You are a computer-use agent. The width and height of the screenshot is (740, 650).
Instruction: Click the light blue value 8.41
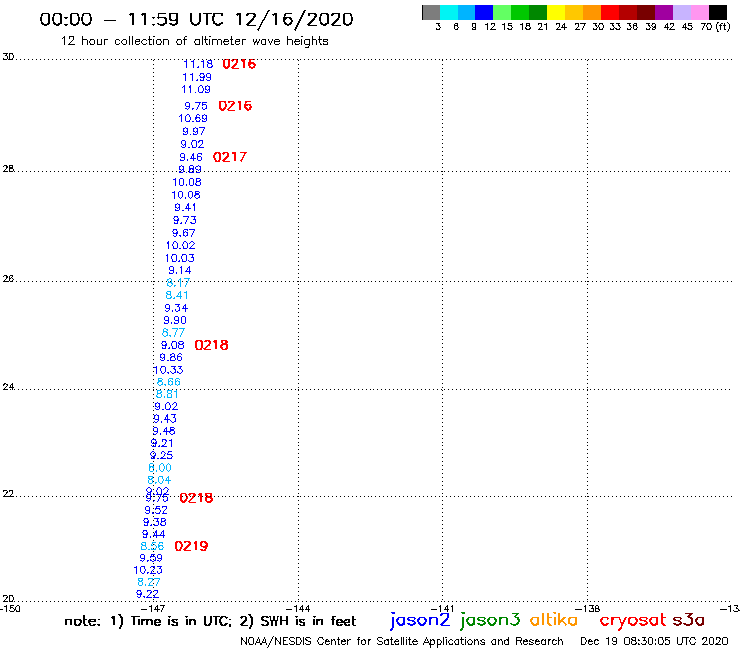(177, 295)
